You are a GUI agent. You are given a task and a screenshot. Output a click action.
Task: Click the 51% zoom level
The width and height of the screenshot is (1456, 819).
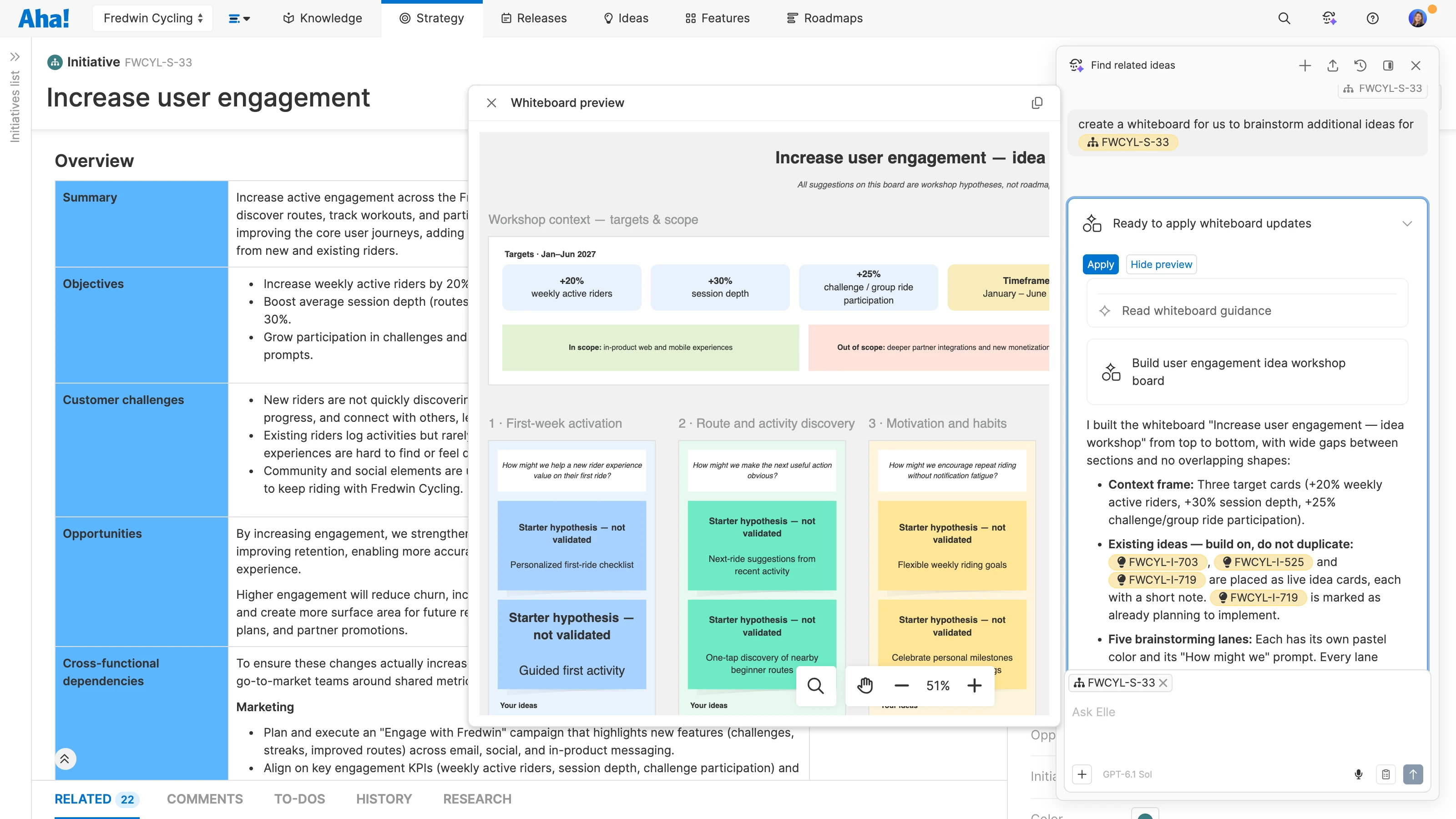938,686
